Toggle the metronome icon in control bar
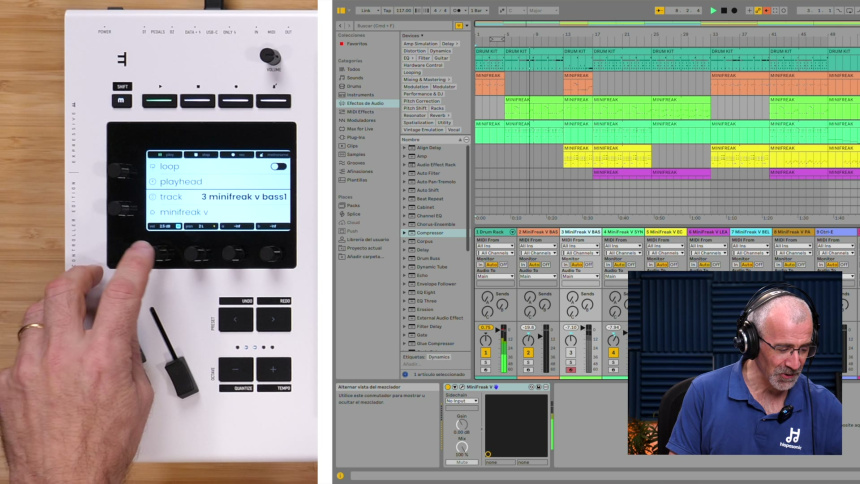This screenshot has height=484, width=860. pyautogui.click(x=457, y=10)
